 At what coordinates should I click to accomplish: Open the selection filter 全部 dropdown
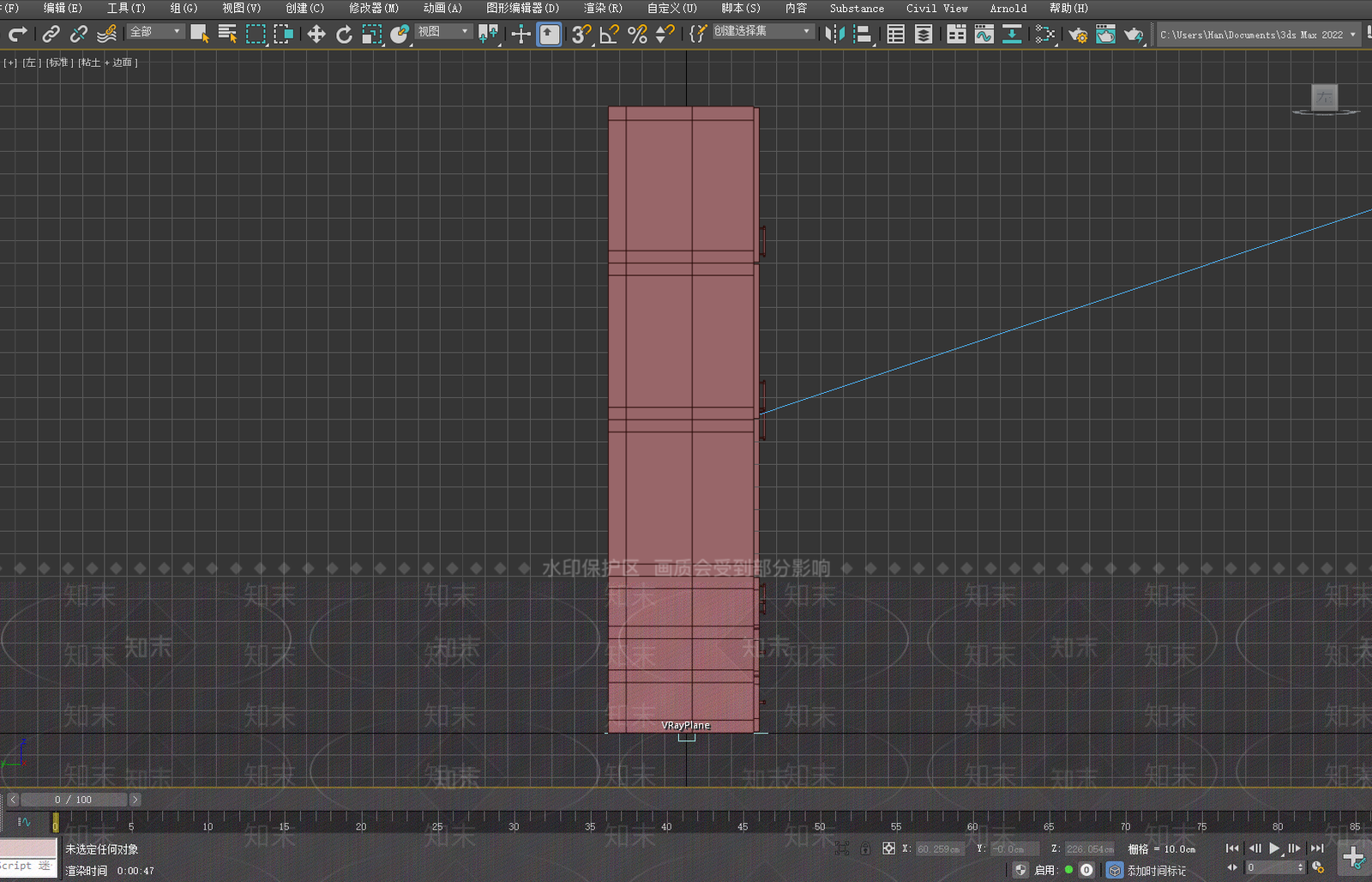click(156, 32)
